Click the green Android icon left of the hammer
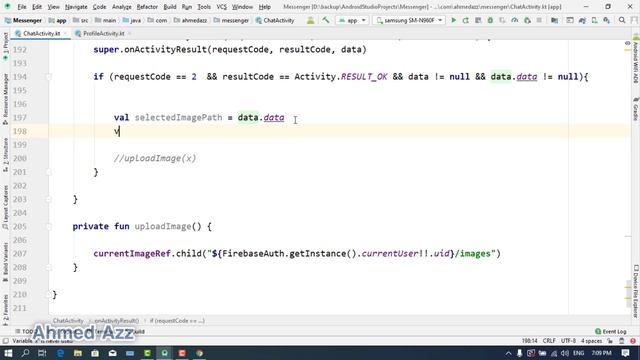Image resolution: width=640 pixels, height=360 pixels. click(311, 20)
